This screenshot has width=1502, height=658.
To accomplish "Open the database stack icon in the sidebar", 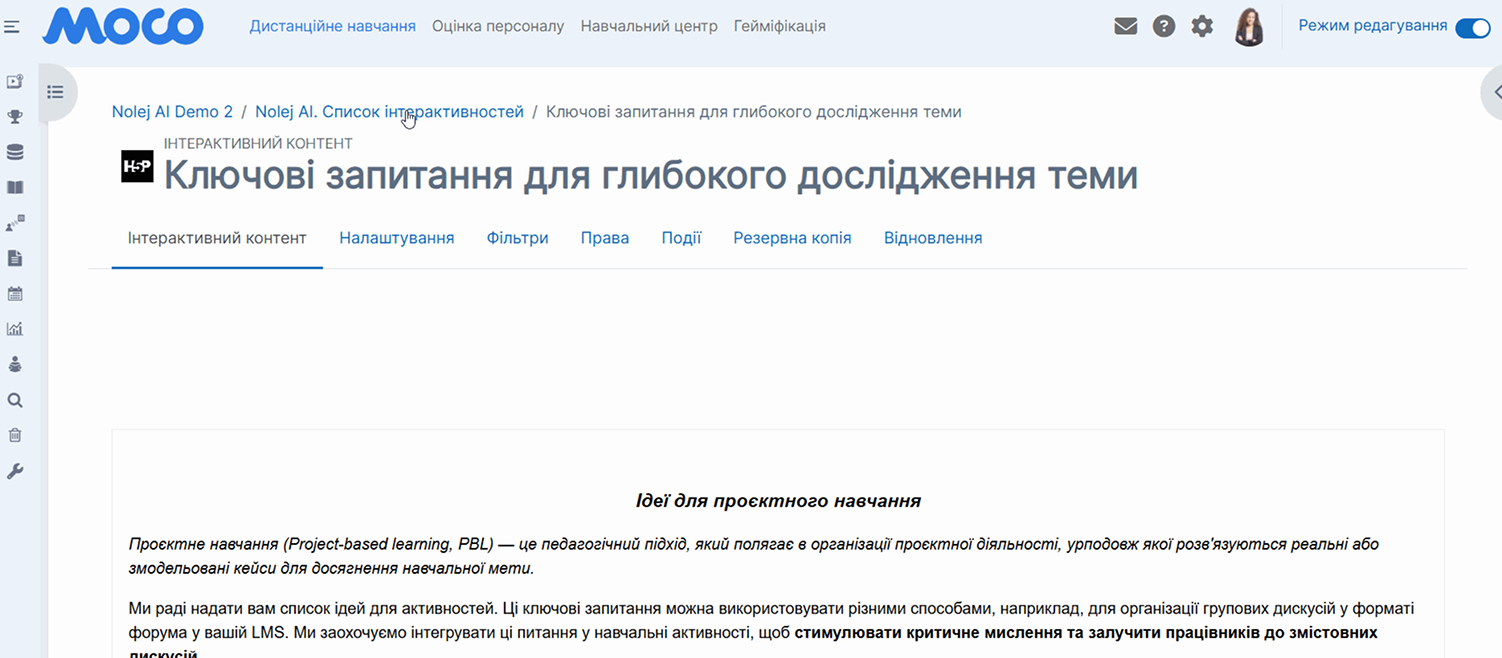I will (x=15, y=152).
